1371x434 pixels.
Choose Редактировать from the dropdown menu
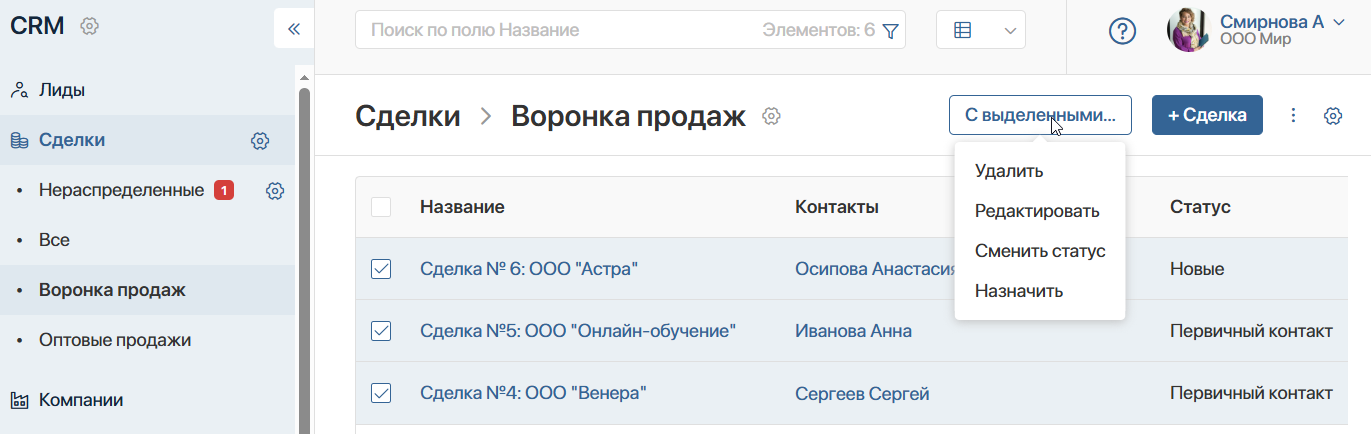[1037, 211]
